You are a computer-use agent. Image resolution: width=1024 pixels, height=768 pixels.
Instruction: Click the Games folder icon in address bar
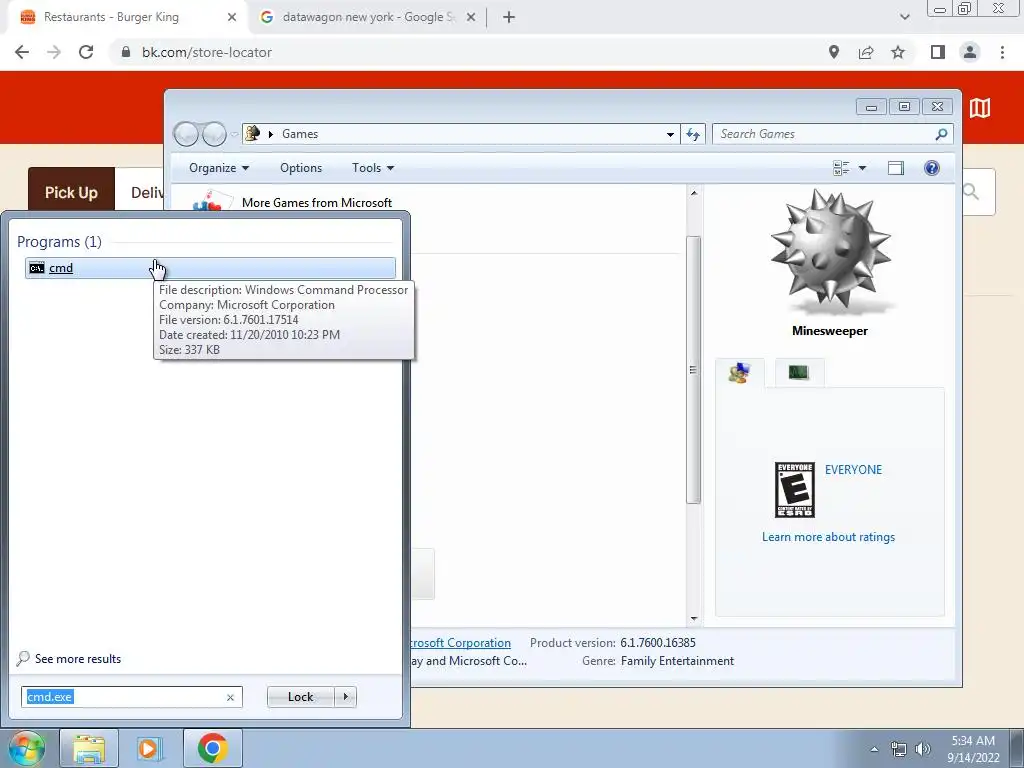(x=253, y=134)
